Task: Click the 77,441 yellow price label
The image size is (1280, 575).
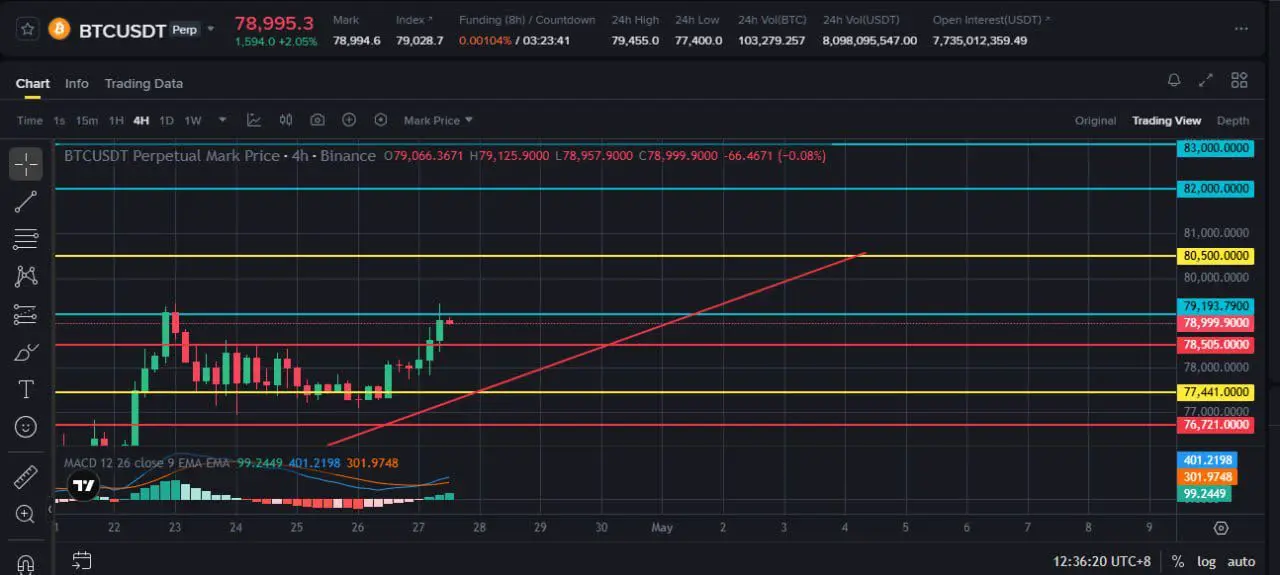Action: tap(1216, 392)
